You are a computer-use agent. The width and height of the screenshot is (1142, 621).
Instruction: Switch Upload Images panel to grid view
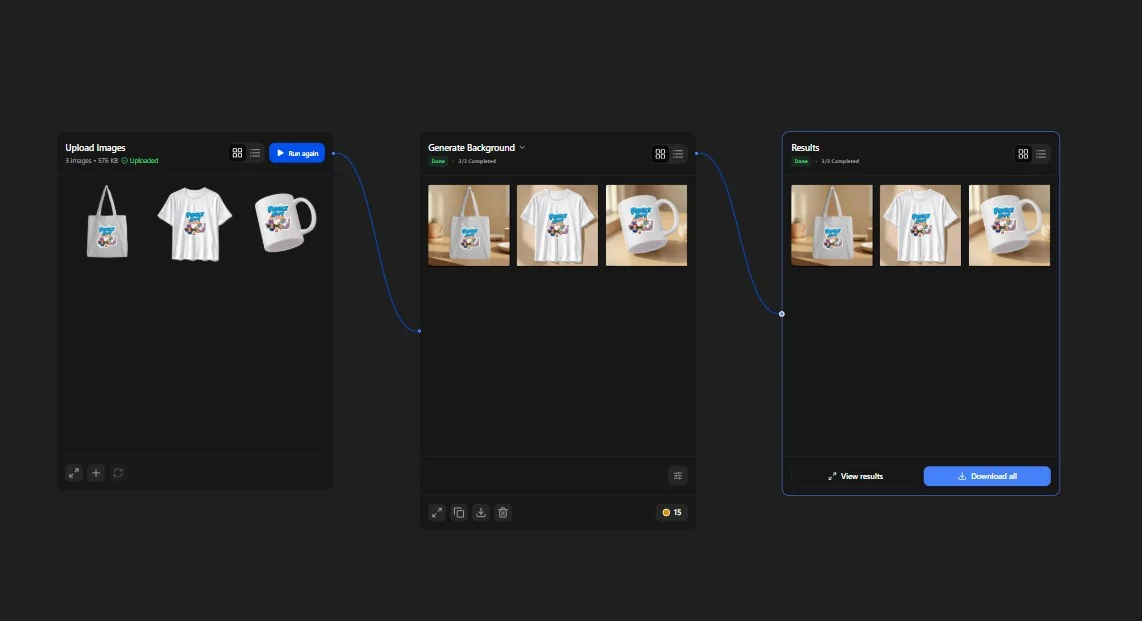237,153
